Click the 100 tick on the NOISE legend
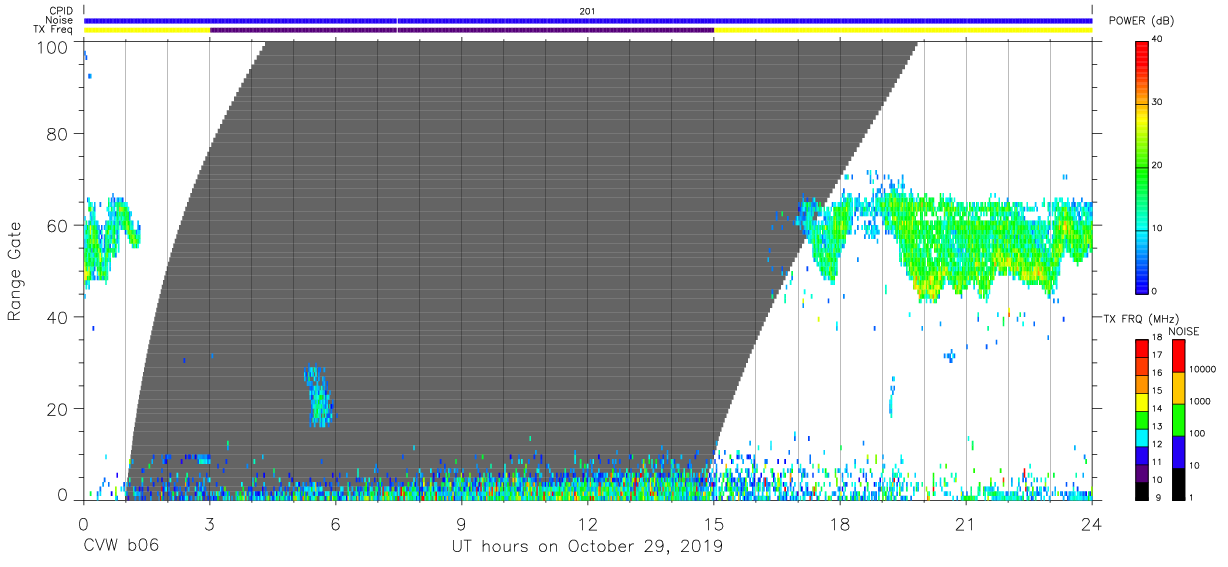 click(x=1197, y=433)
